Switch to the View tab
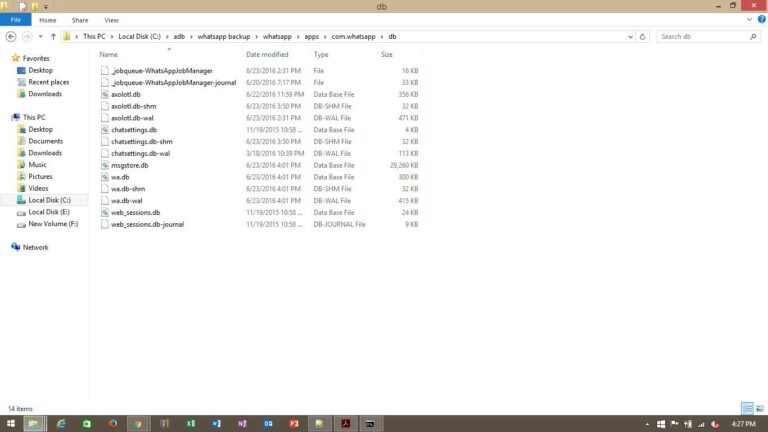The width and height of the screenshot is (768, 432). [x=111, y=20]
